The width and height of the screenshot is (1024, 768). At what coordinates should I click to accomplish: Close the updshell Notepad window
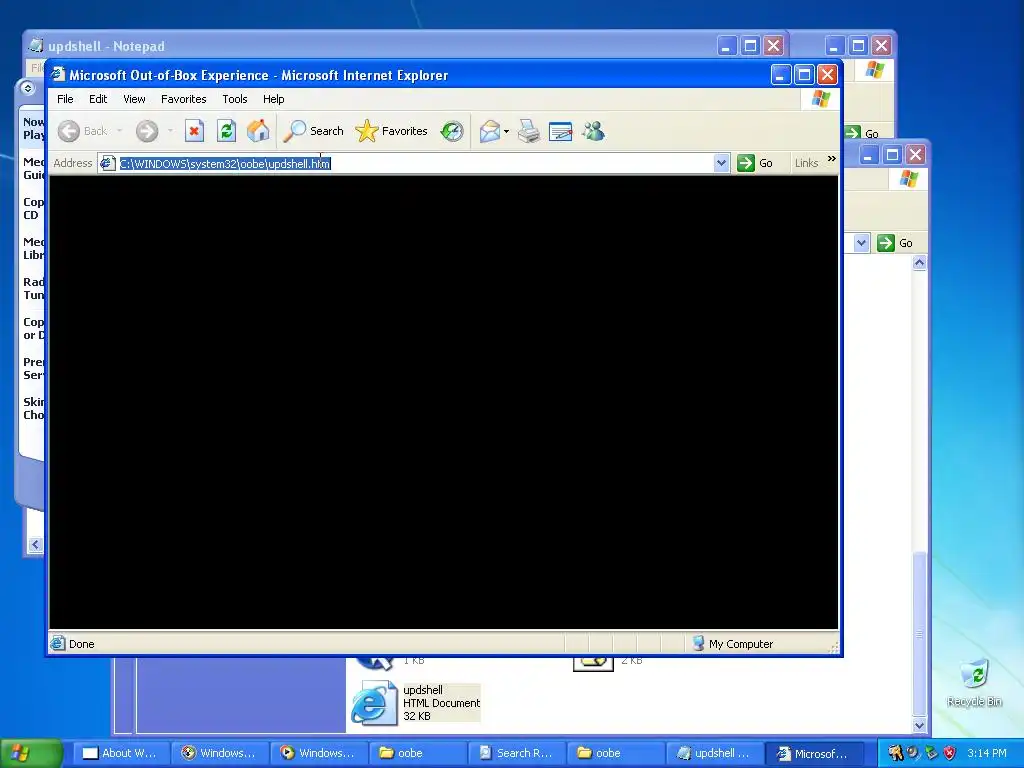point(774,46)
